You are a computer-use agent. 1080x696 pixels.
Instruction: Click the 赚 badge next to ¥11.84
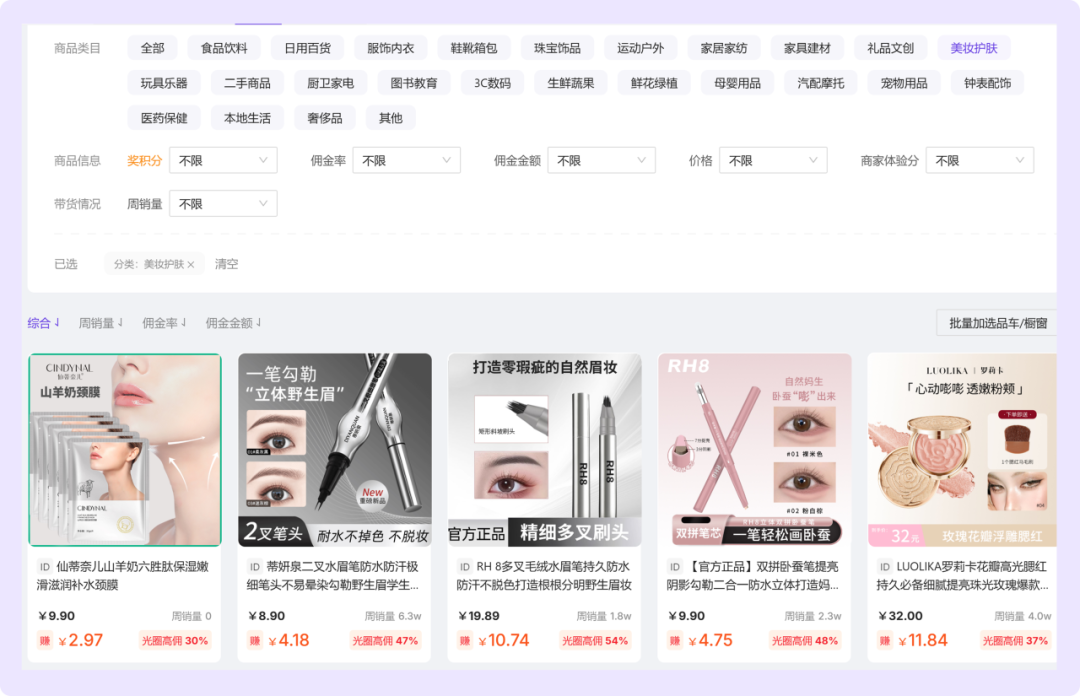(x=884, y=641)
